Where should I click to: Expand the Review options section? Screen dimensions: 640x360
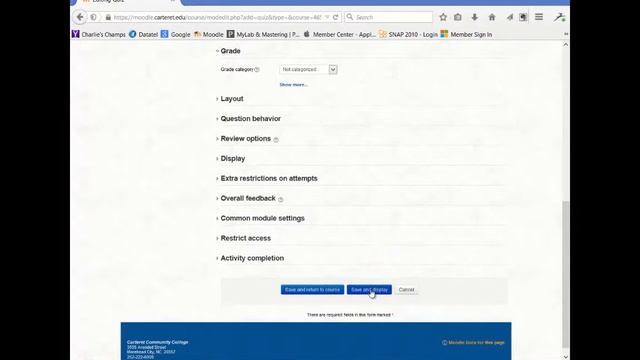click(x=244, y=139)
